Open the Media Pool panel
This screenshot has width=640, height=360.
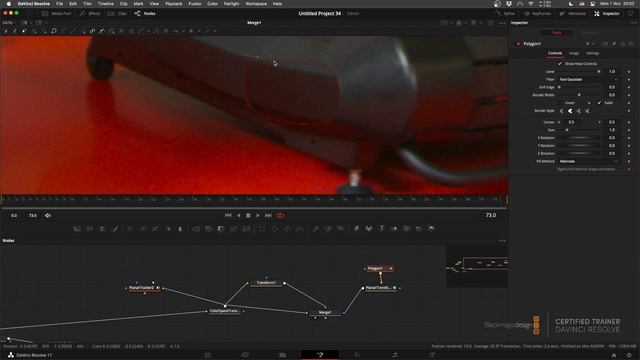pos(56,13)
